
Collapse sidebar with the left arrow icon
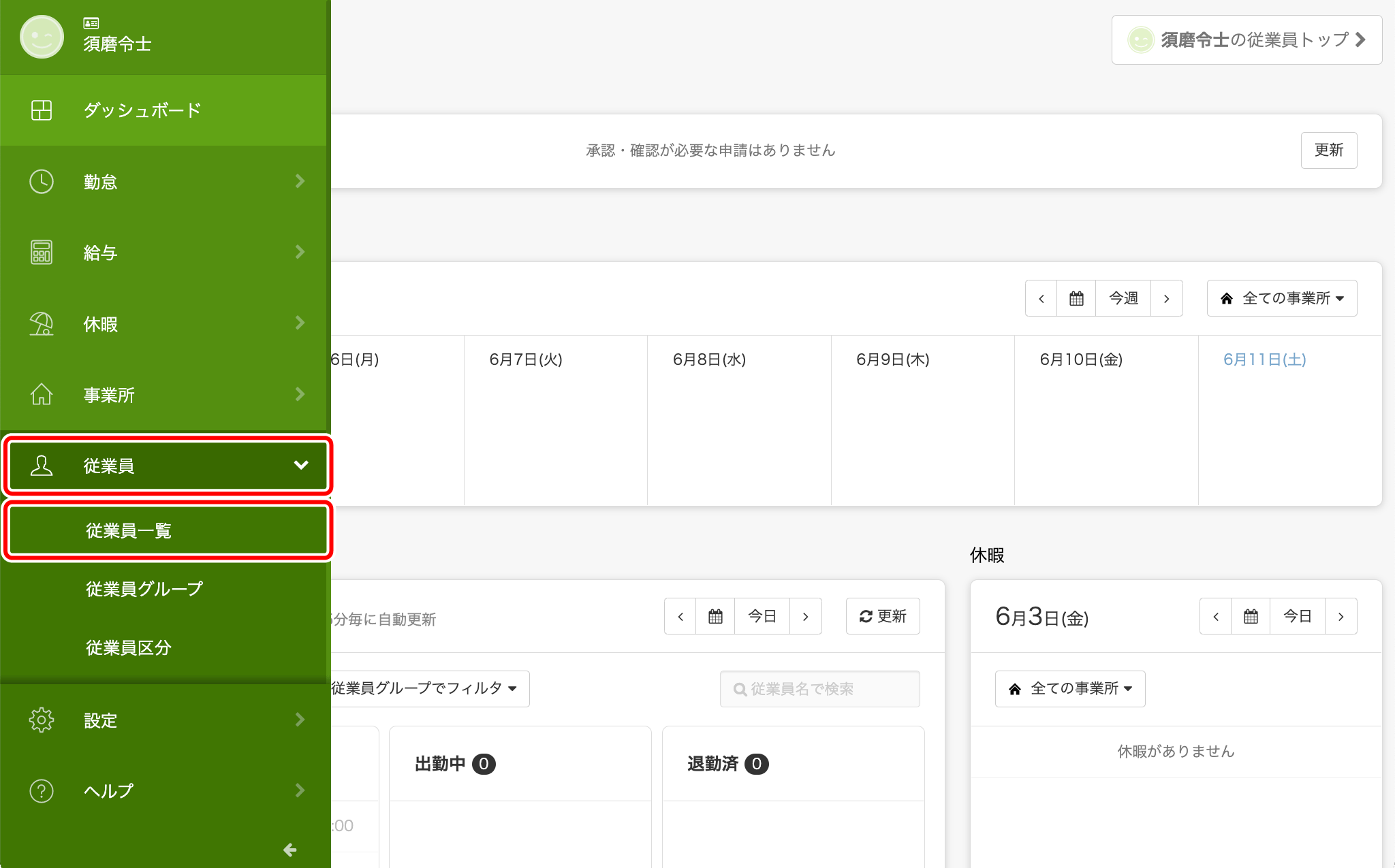tap(289, 850)
